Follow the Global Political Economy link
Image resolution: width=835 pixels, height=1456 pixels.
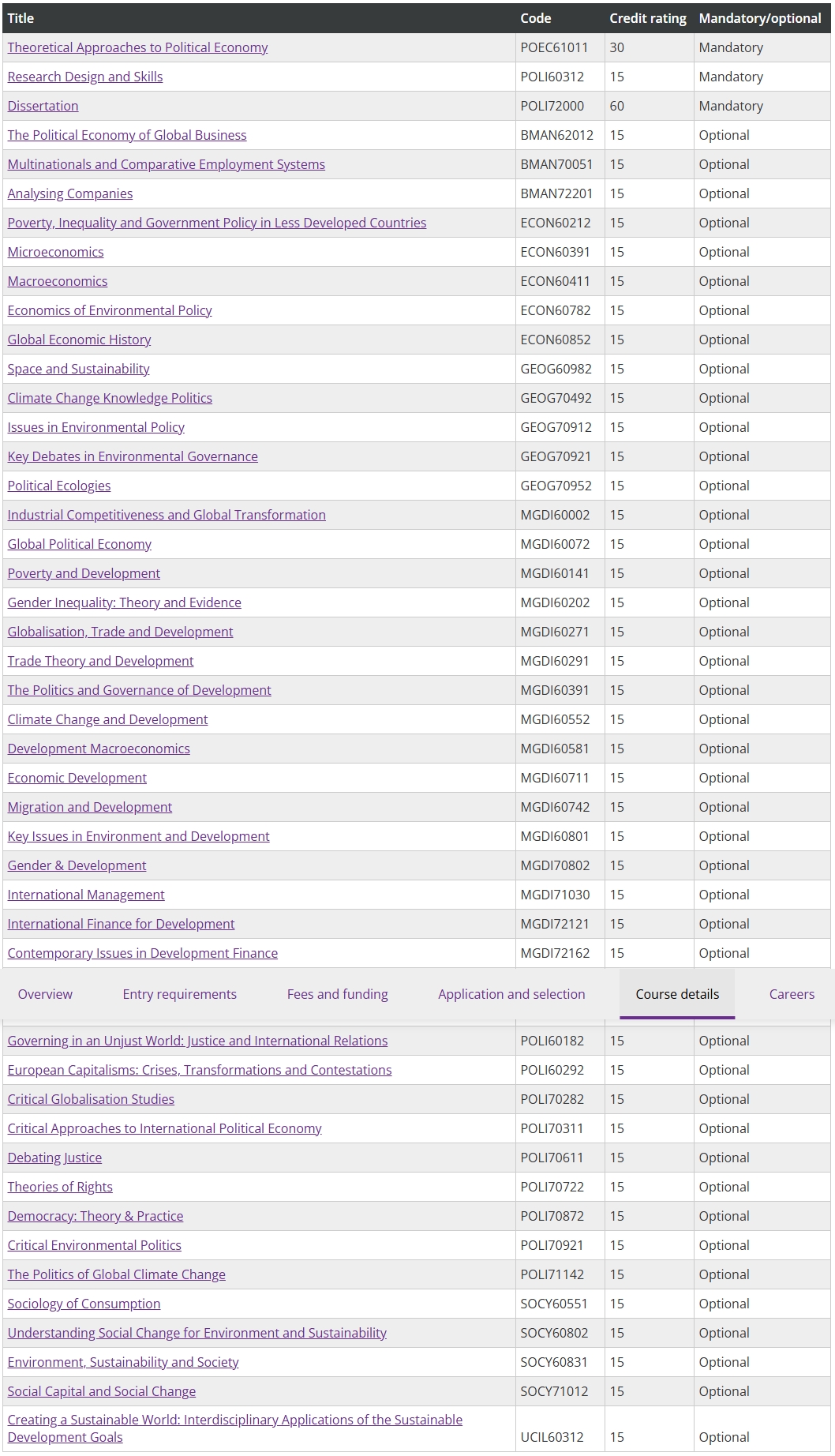point(79,544)
